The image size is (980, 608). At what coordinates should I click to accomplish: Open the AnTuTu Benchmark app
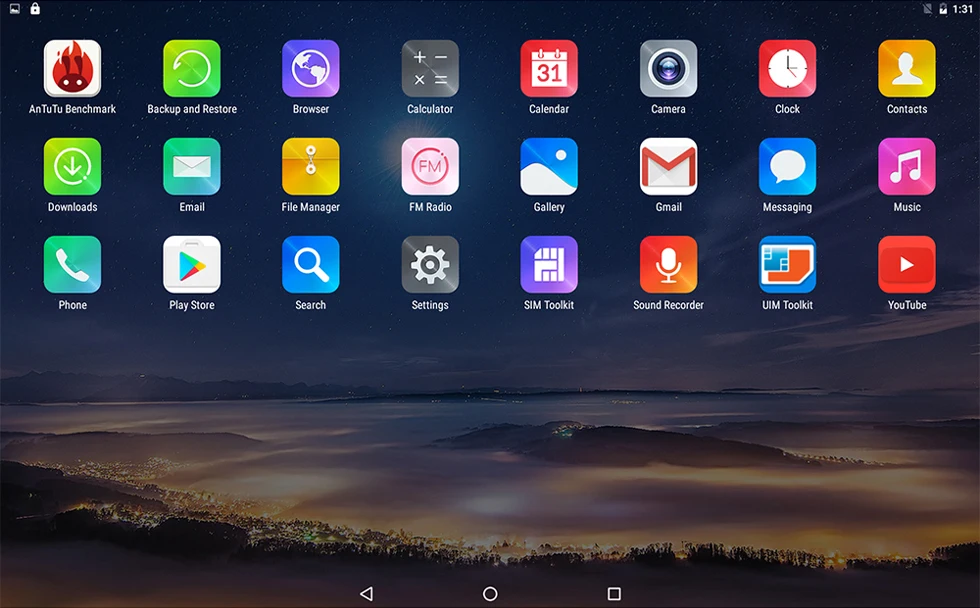click(x=72, y=69)
